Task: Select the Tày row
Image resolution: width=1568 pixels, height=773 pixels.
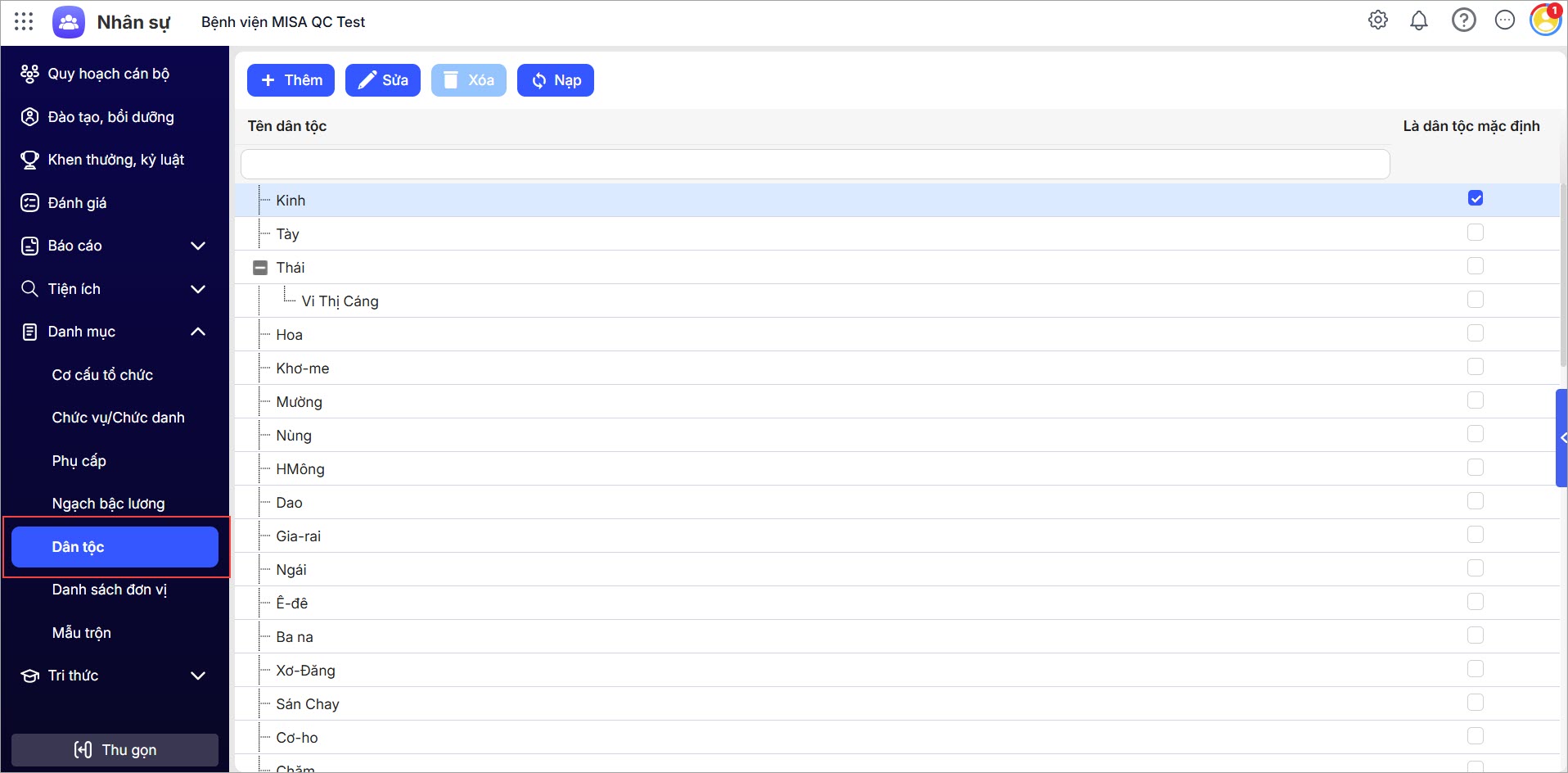Action: click(x=897, y=233)
